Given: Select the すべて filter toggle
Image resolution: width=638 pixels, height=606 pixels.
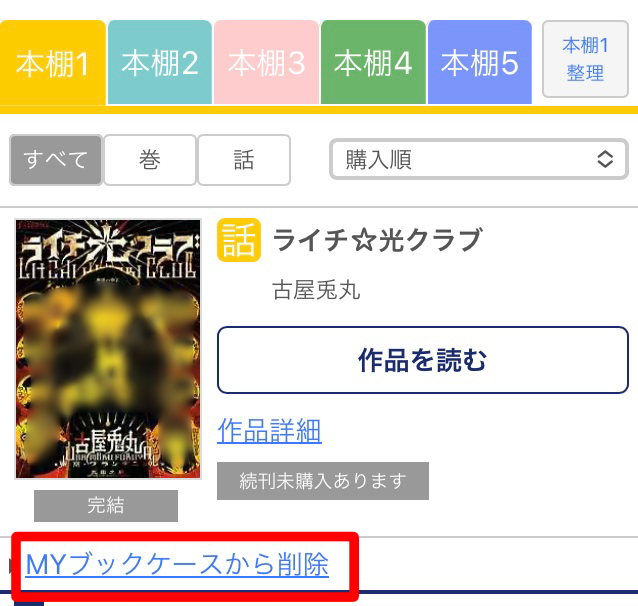Looking at the screenshot, I should 56,160.
